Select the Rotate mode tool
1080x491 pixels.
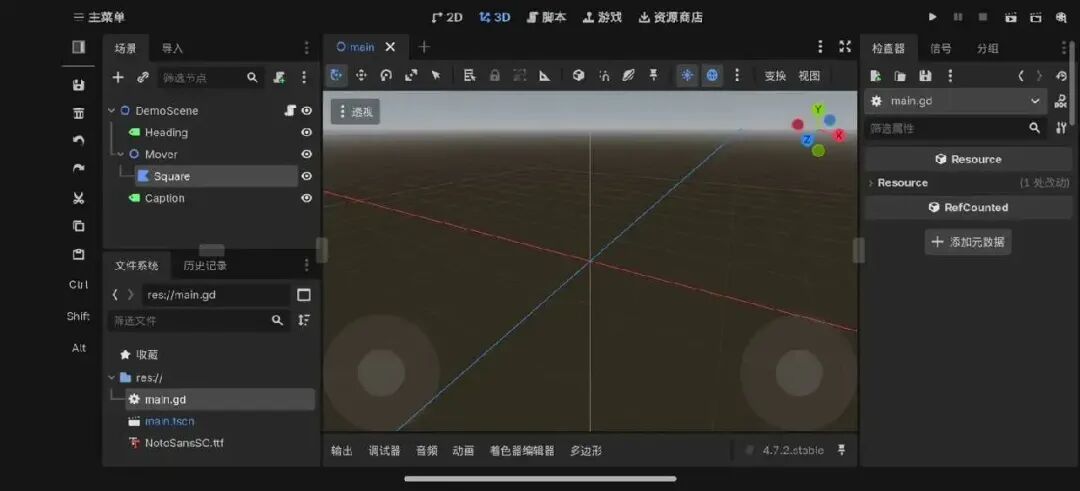point(386,76)
